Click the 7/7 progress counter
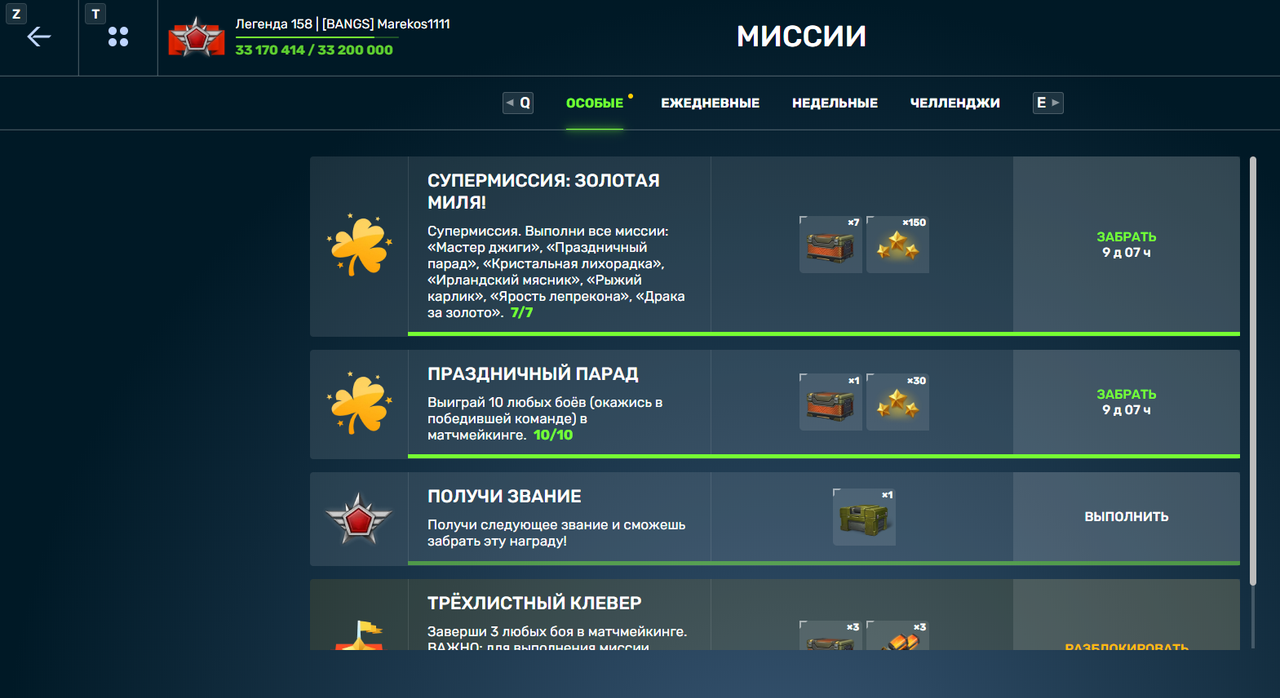This screenshot has width=1280, height=698. click(522, 313)
